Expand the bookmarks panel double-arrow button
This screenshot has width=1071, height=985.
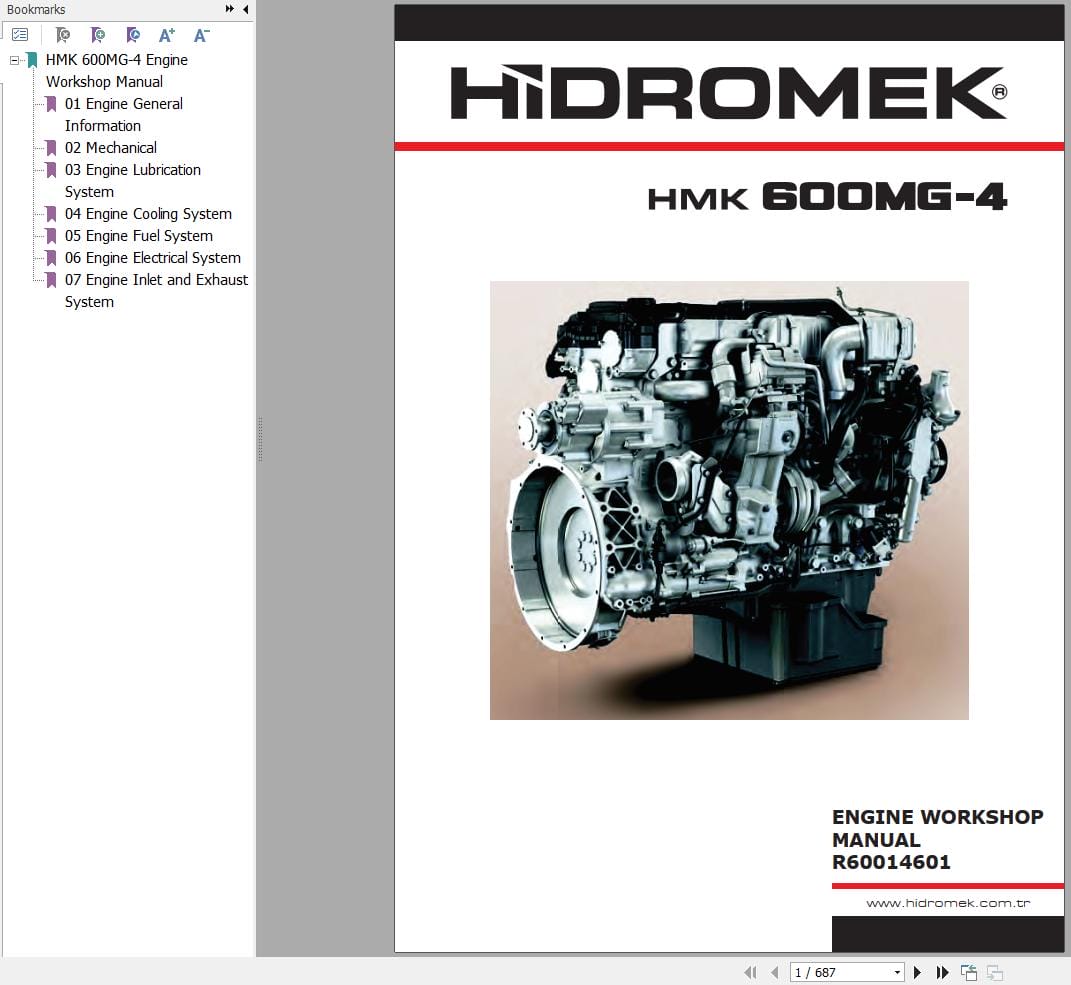(x=230, y=9)
